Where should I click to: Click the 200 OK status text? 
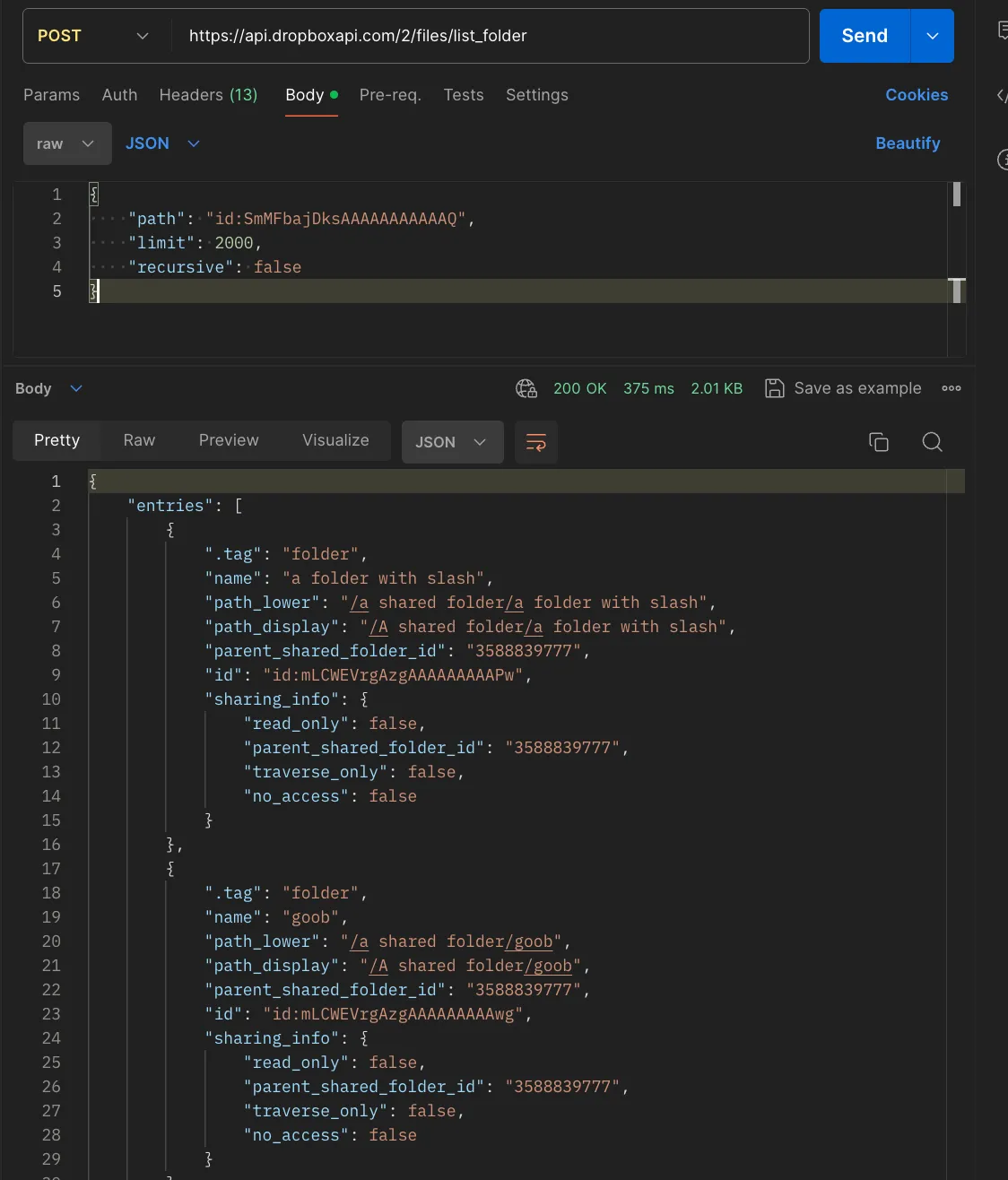[x=579, y=388]
